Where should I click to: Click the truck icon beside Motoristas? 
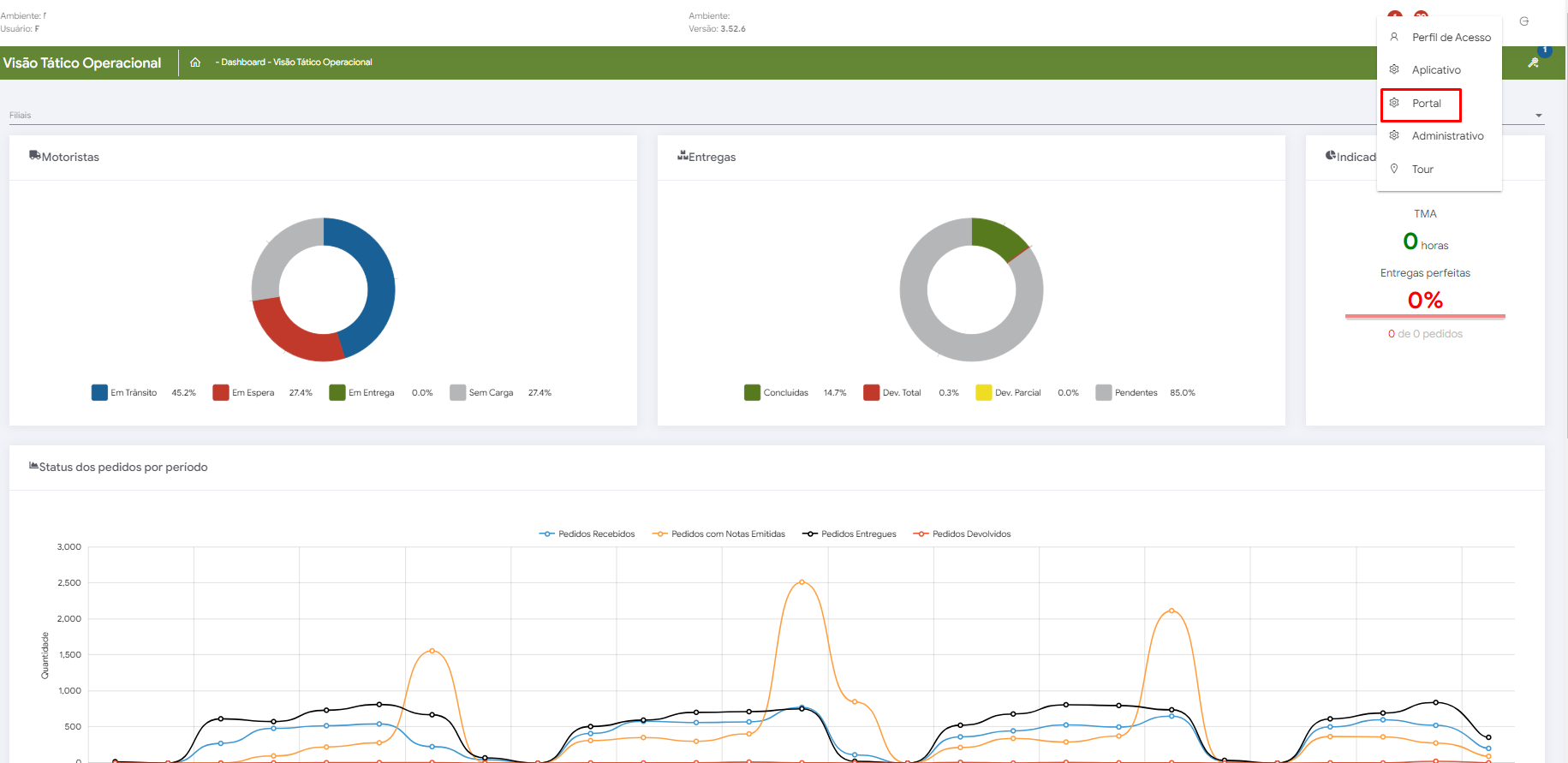click(35, 156)
